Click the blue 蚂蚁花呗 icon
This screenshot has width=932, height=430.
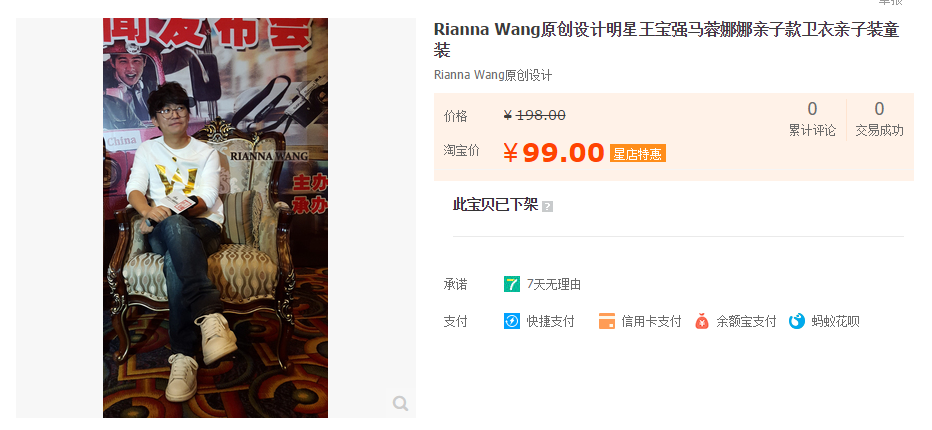coord(796,321)
